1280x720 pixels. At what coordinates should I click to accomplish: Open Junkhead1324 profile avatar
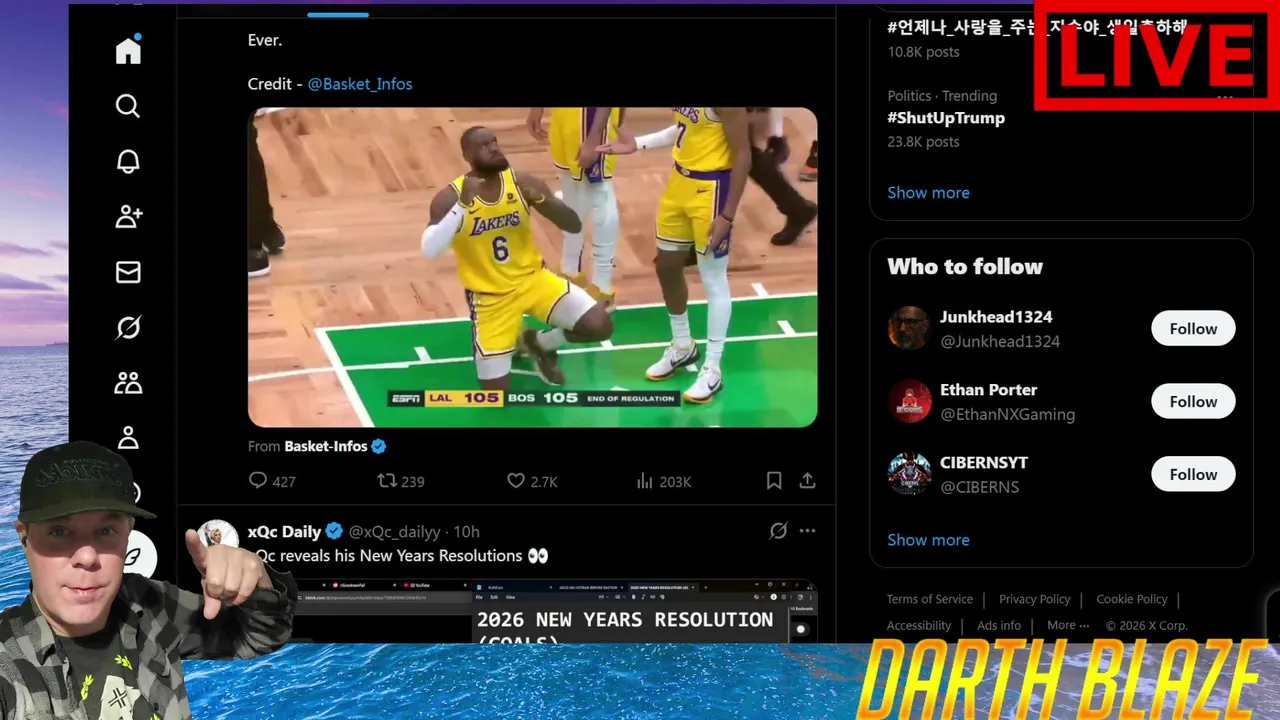pyautogui.click(x=909, y=328)
